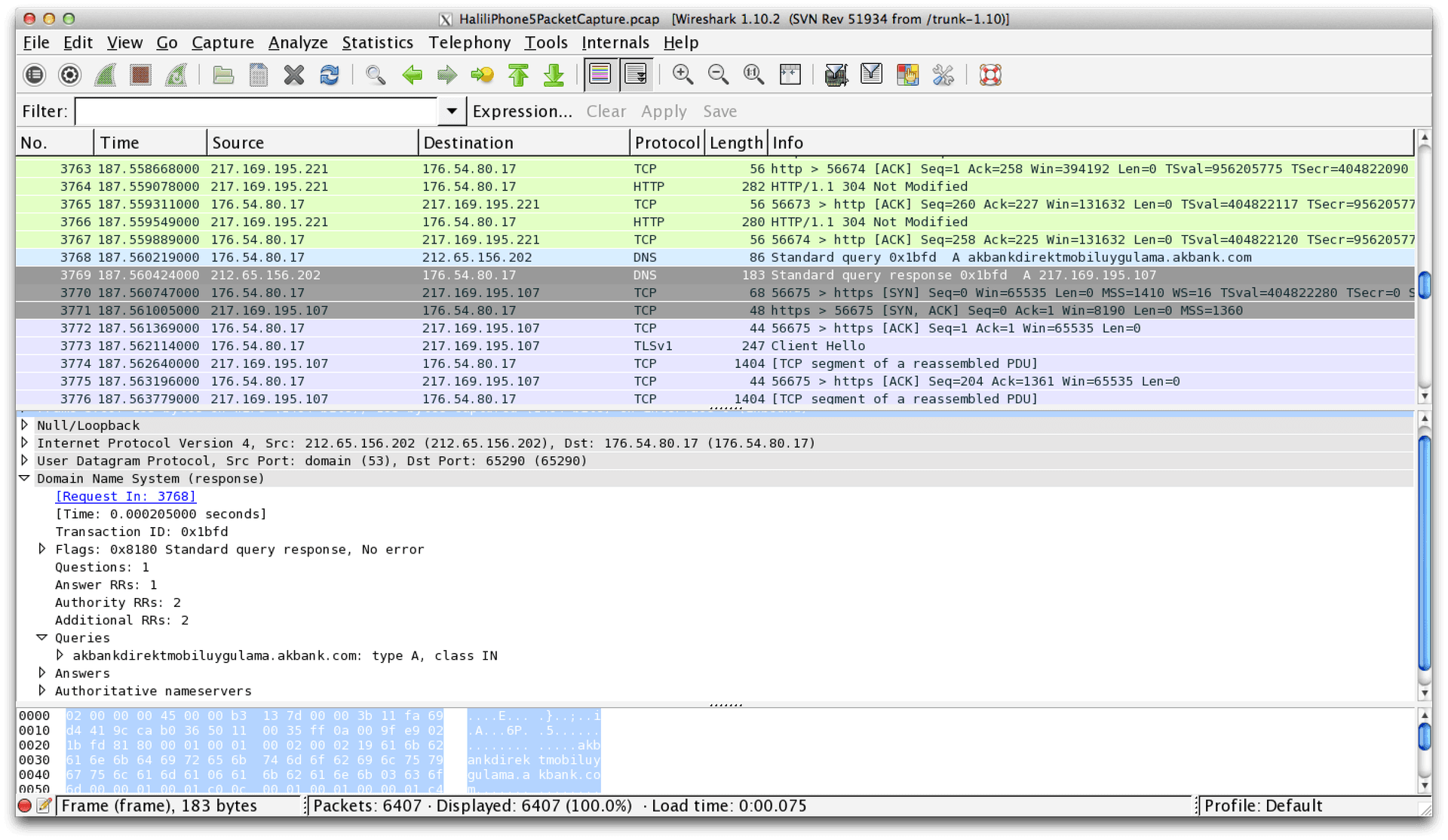Apply the current display filter
The width and height of the screenshot is (1448, 840).
pos(664,111)
